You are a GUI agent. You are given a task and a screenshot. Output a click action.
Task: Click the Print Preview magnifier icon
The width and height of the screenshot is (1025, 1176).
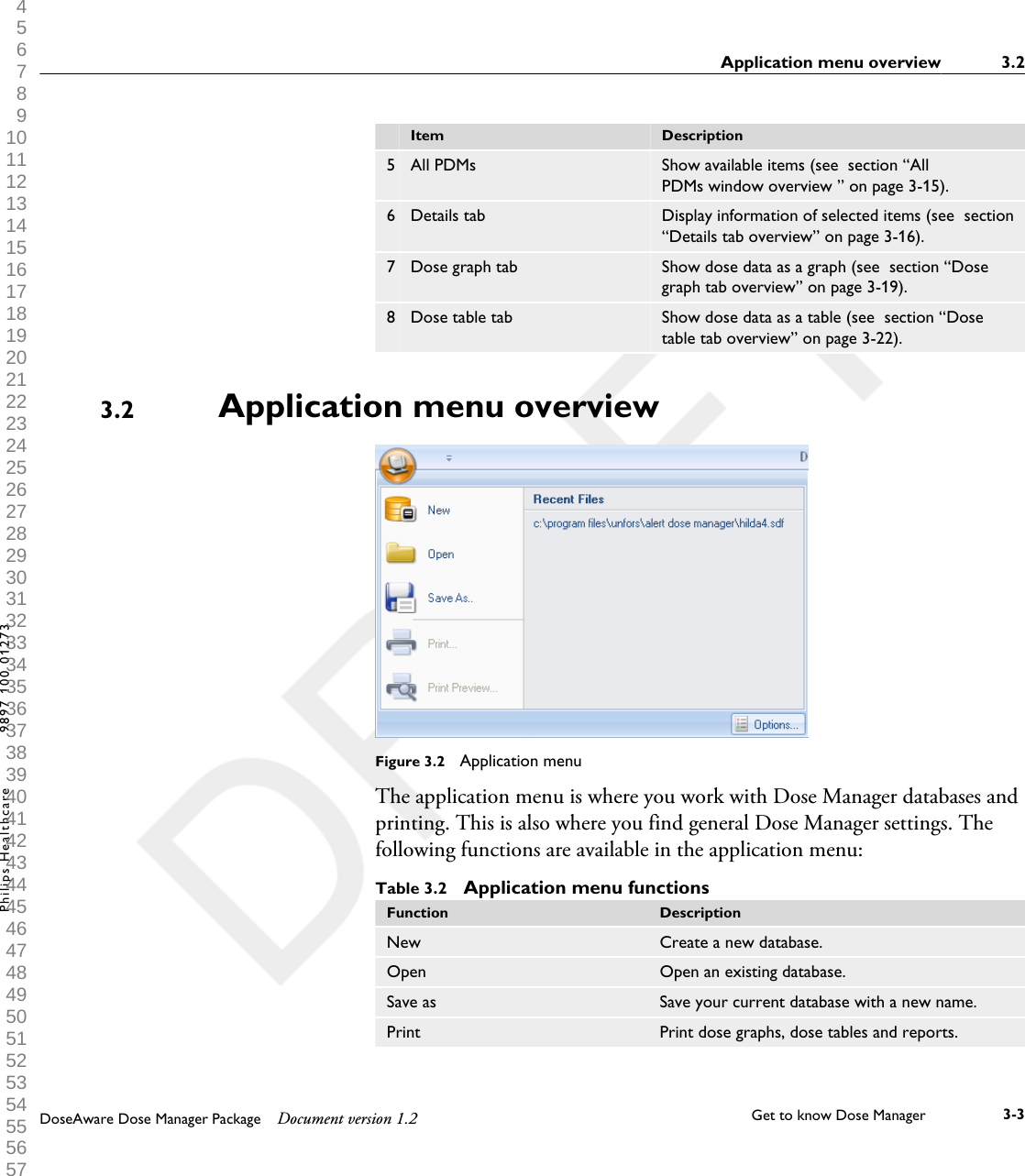[401, 687]
